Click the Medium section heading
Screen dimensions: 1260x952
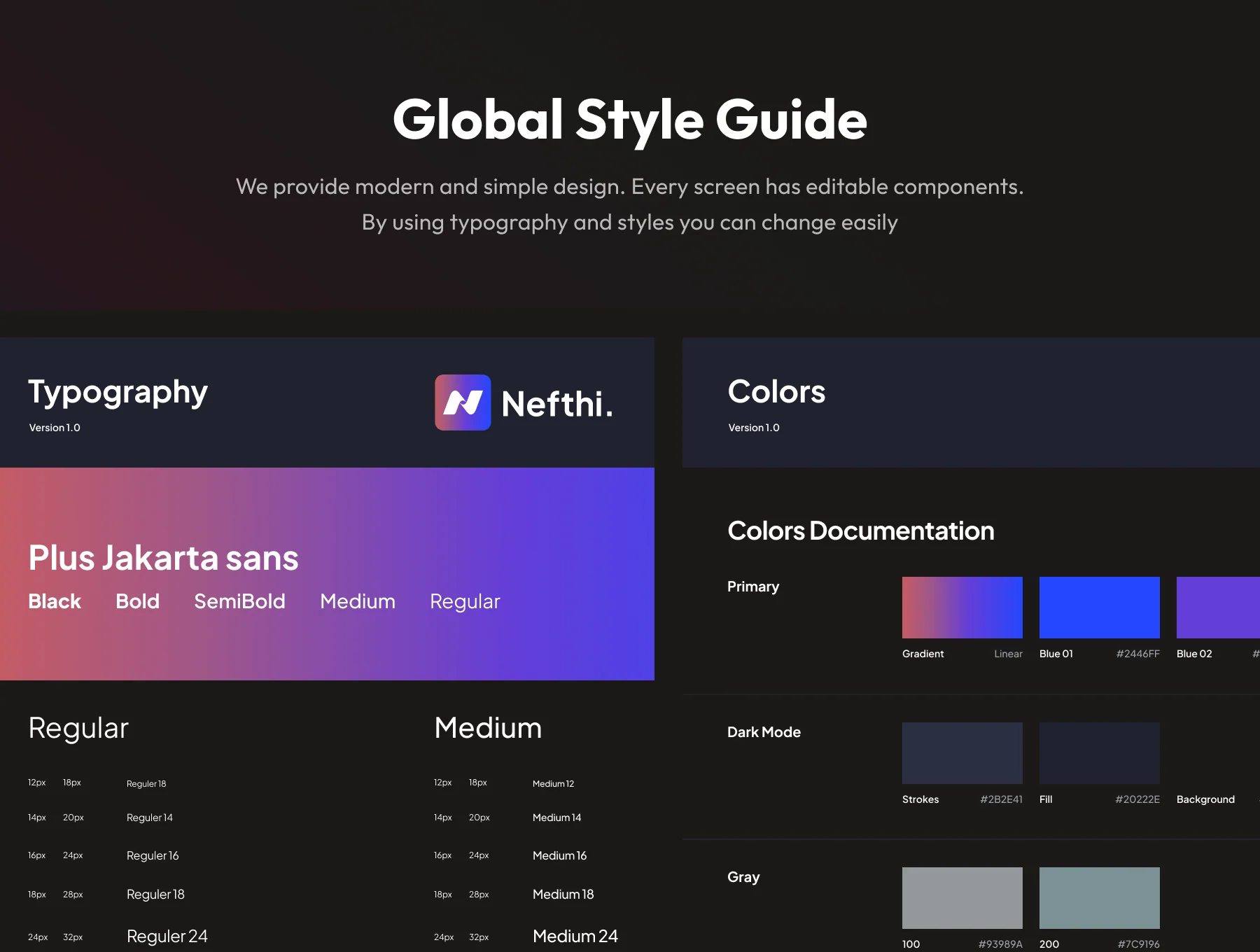tap(488, 728)
